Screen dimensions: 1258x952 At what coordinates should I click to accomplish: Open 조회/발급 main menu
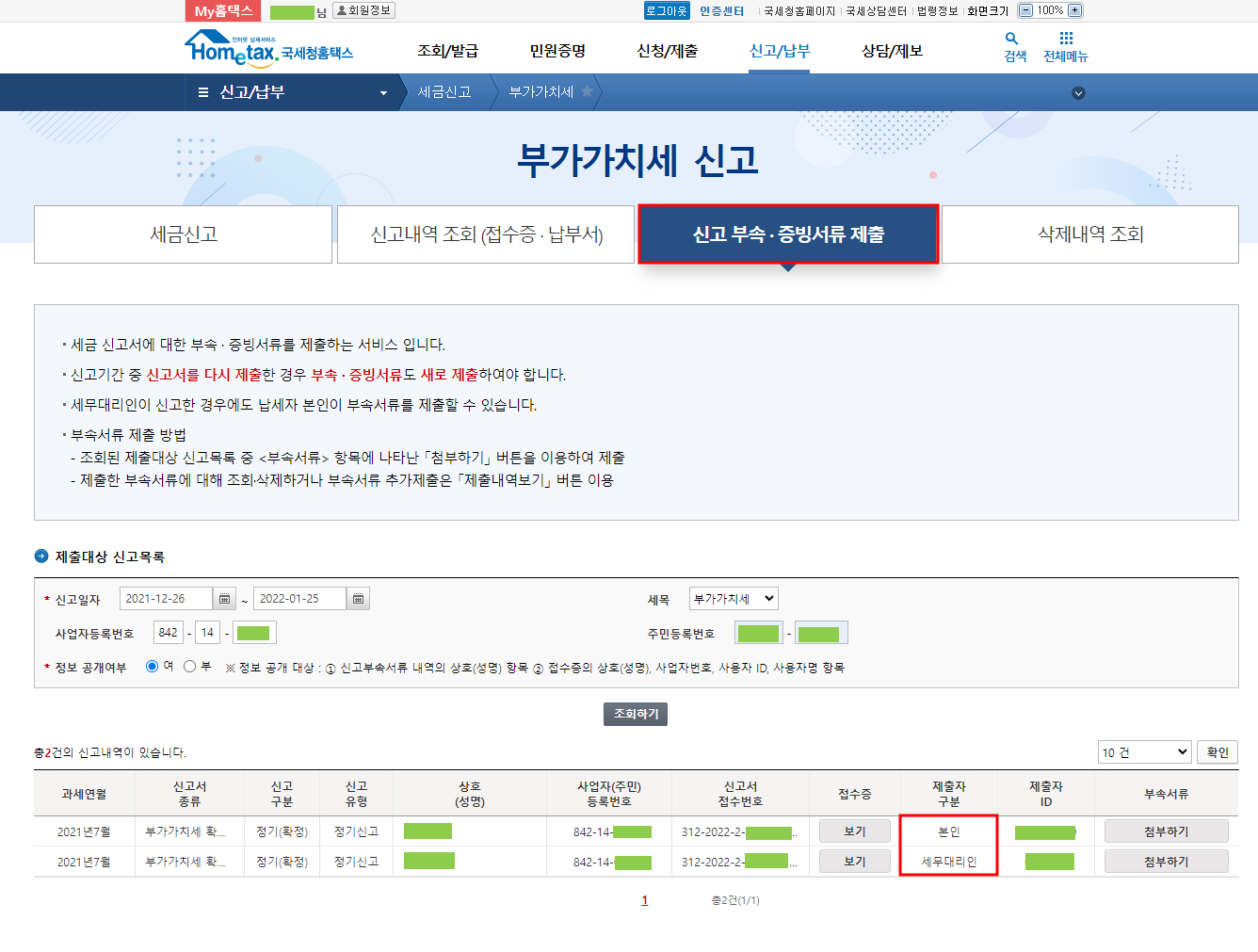(447, 51)
